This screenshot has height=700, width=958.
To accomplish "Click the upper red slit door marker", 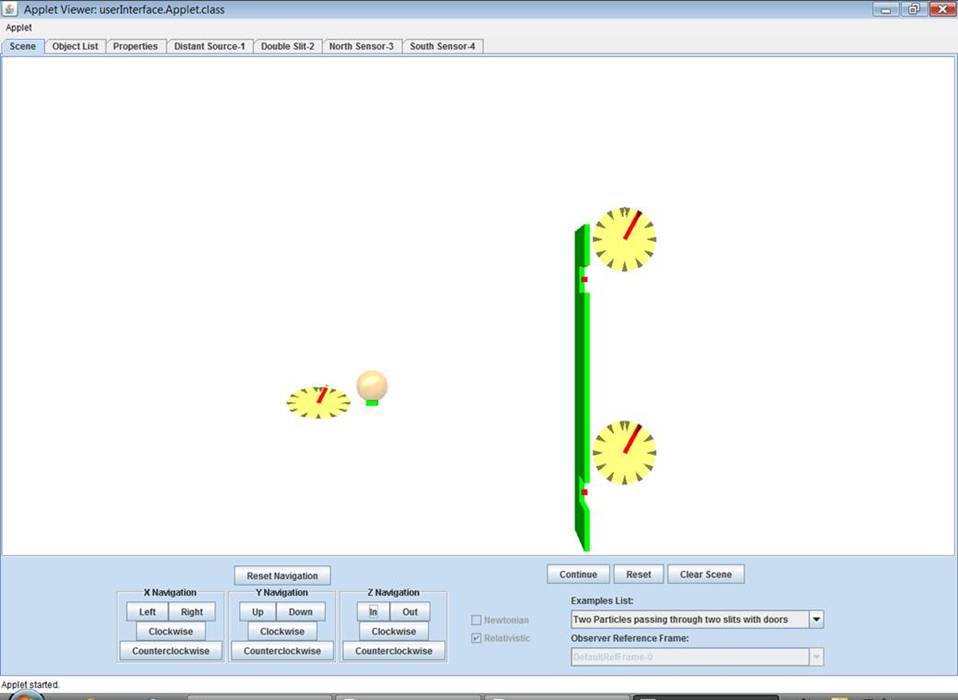I will tap(584, 279).
